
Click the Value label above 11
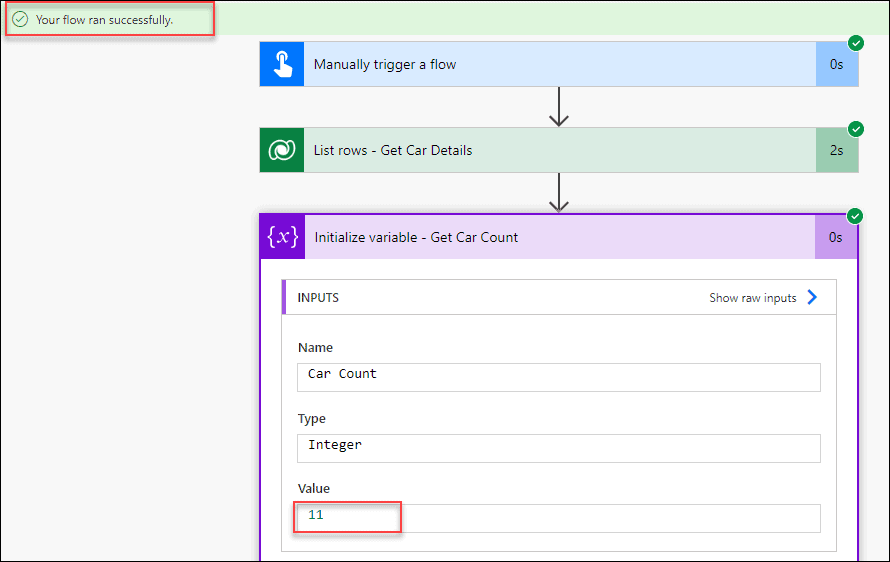313,488
